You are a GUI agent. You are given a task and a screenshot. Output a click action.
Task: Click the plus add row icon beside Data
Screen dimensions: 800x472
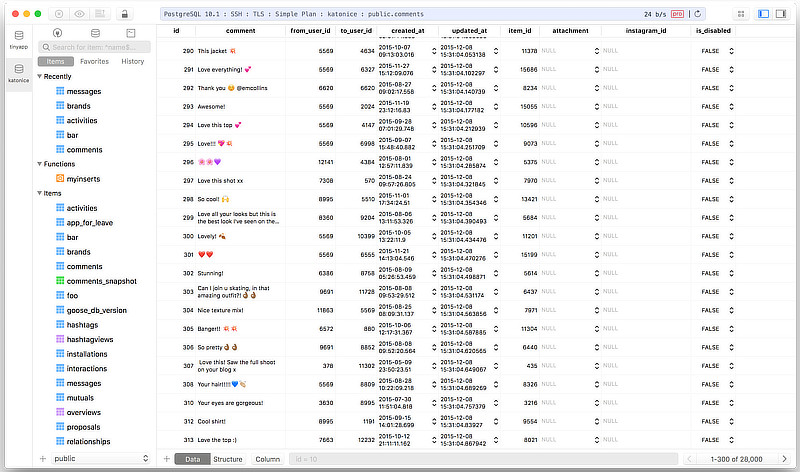tap(166, 459)
